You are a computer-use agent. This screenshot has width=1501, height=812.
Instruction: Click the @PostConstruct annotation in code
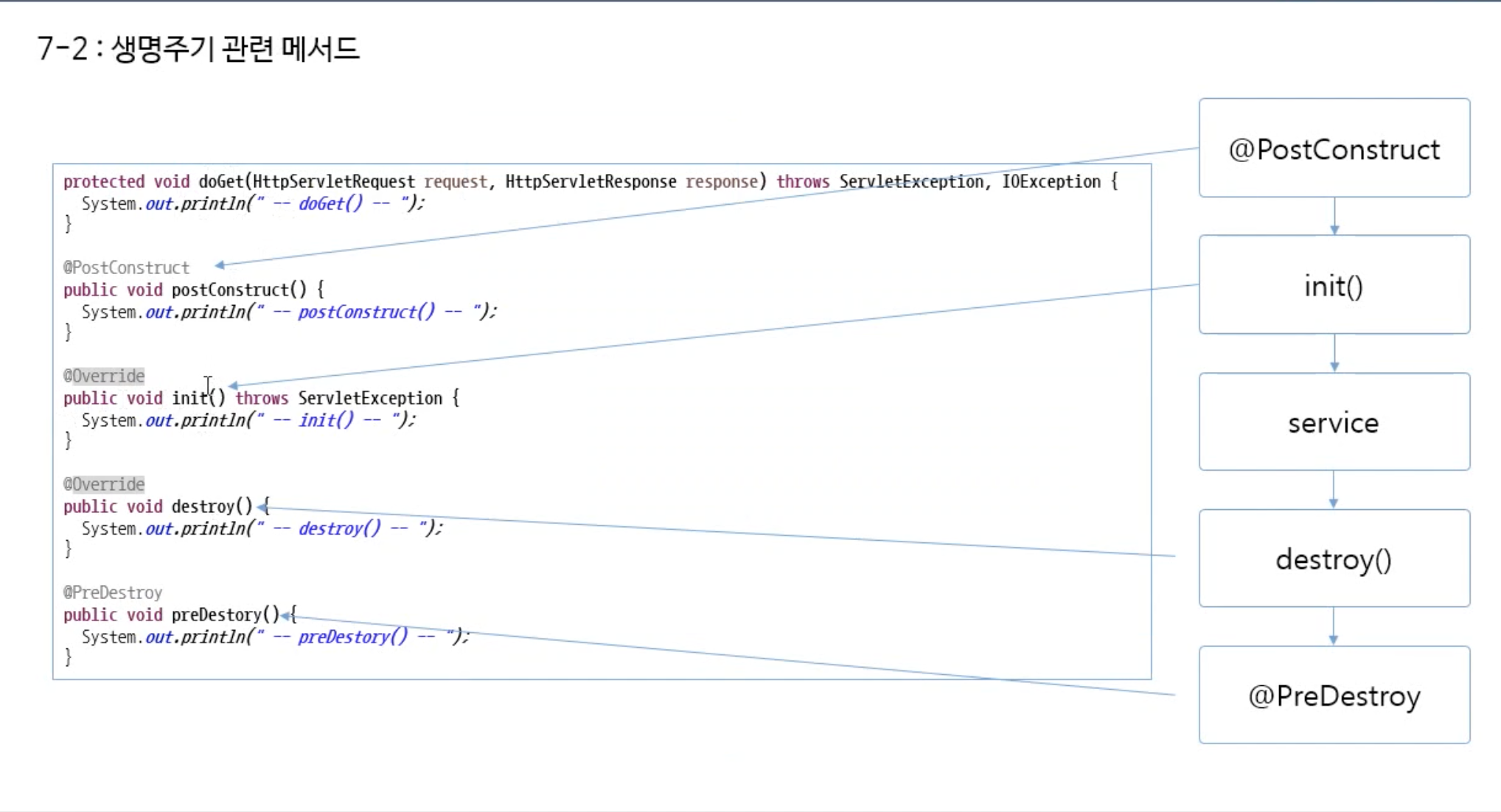click(x=126, y=267)
